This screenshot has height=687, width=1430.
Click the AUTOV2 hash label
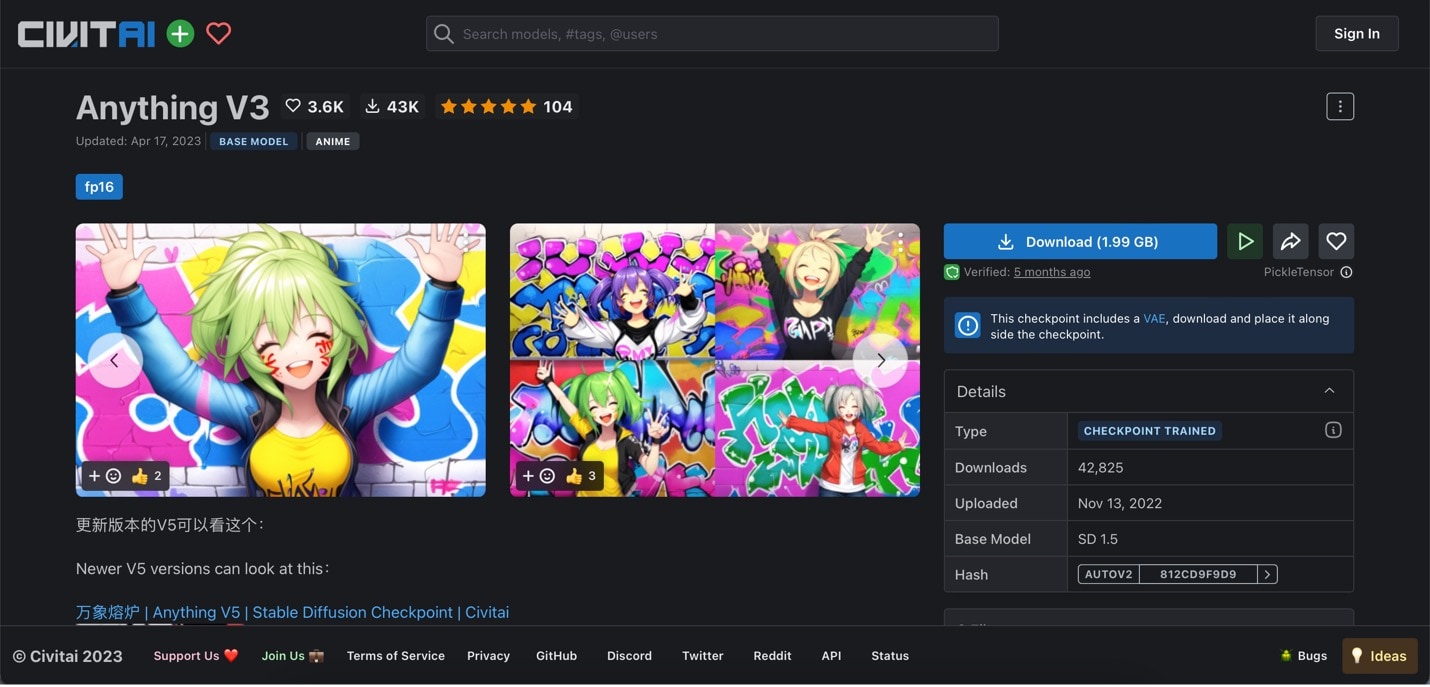click(x=1109, y=574)
